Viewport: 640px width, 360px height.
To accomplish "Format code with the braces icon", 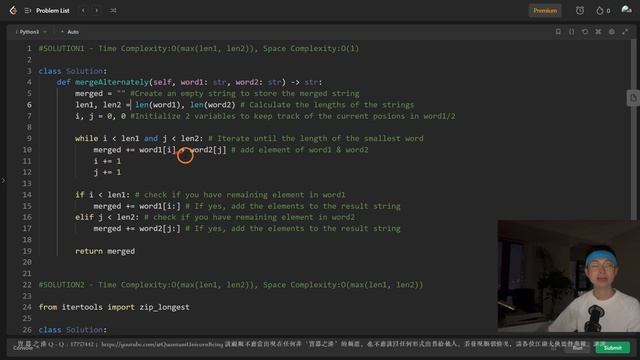I will (571, 31).
